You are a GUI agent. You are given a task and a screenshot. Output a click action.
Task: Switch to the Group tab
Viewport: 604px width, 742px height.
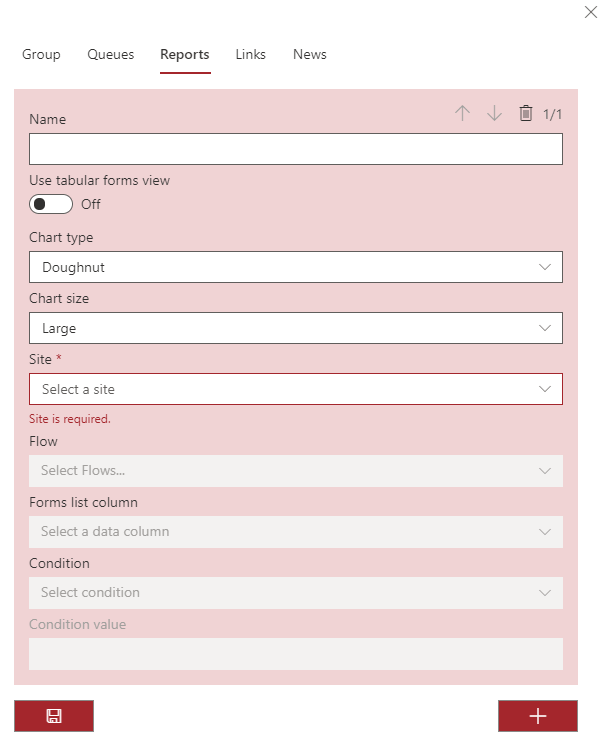point(41,54)
